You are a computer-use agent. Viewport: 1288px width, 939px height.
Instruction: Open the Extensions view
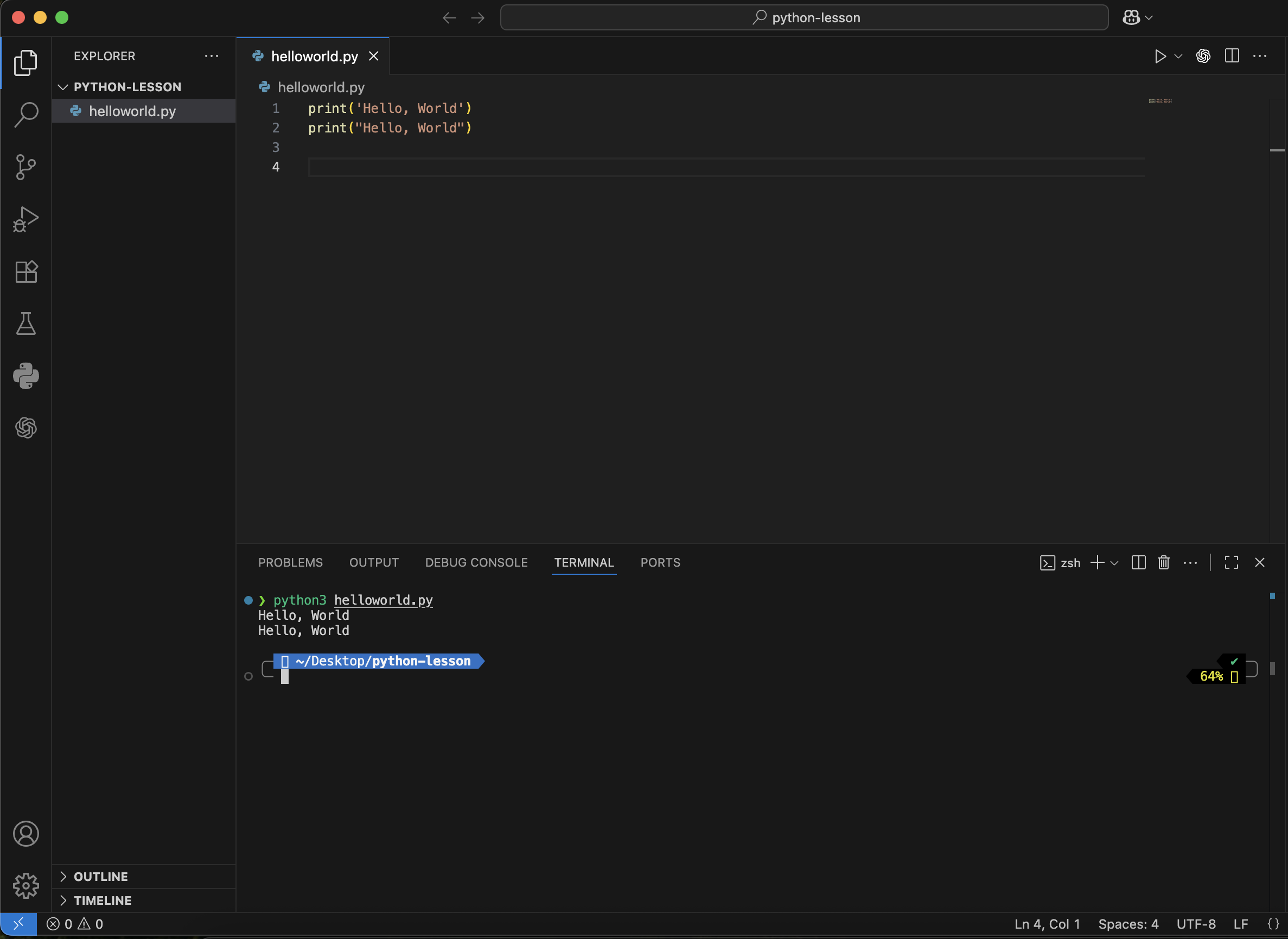[25, 272]
